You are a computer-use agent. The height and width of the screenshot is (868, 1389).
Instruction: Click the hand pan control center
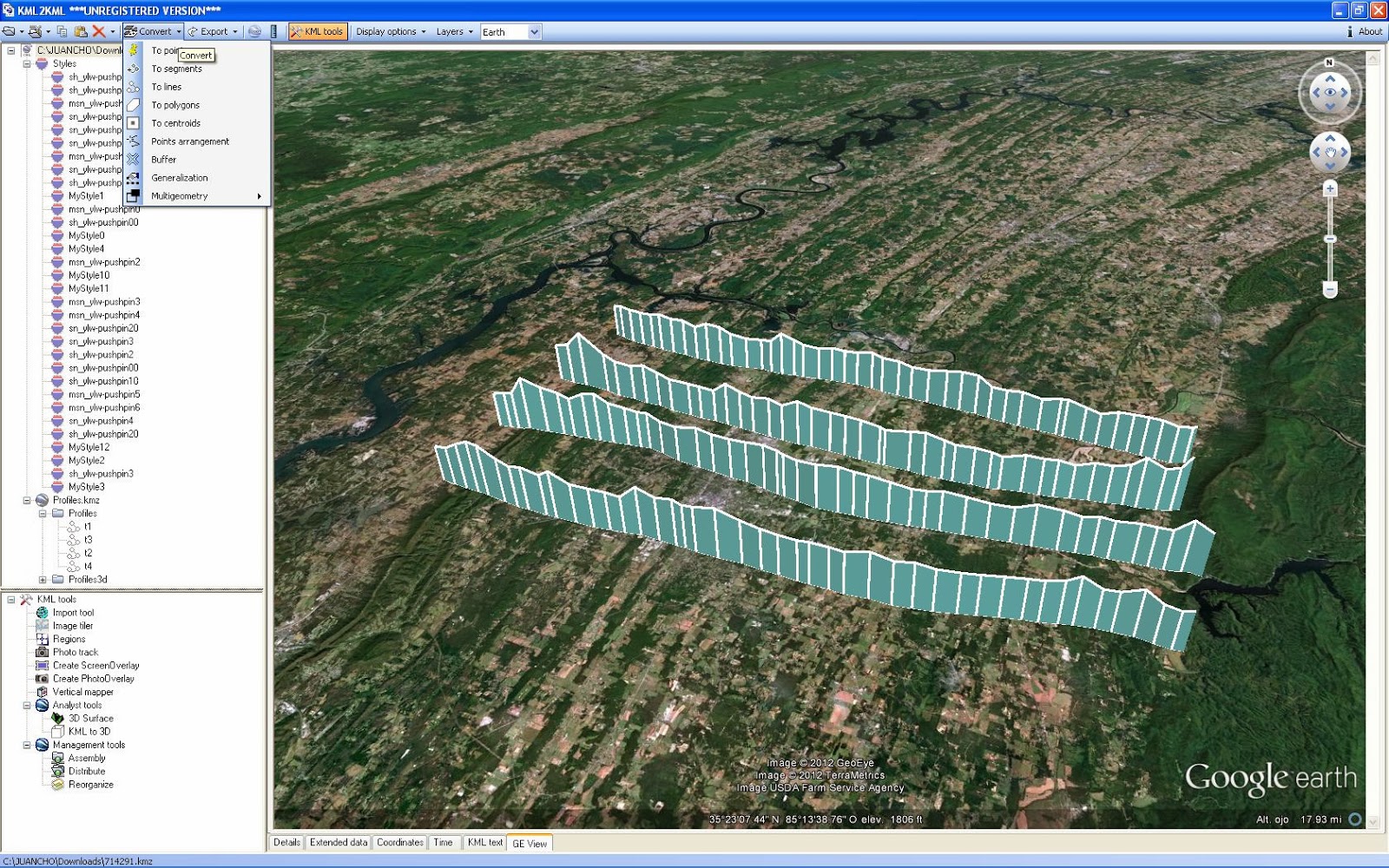tap(1330, 153)
